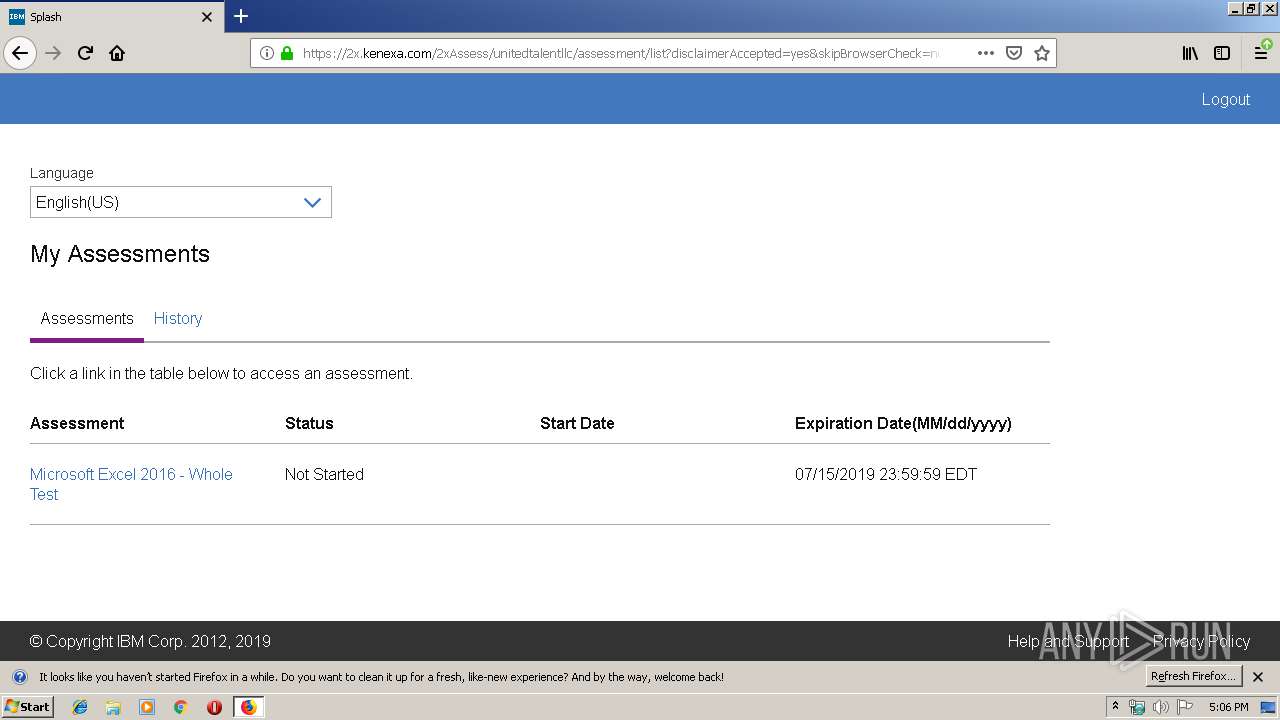Click the Start Date column header

click(x=577, y=423)
